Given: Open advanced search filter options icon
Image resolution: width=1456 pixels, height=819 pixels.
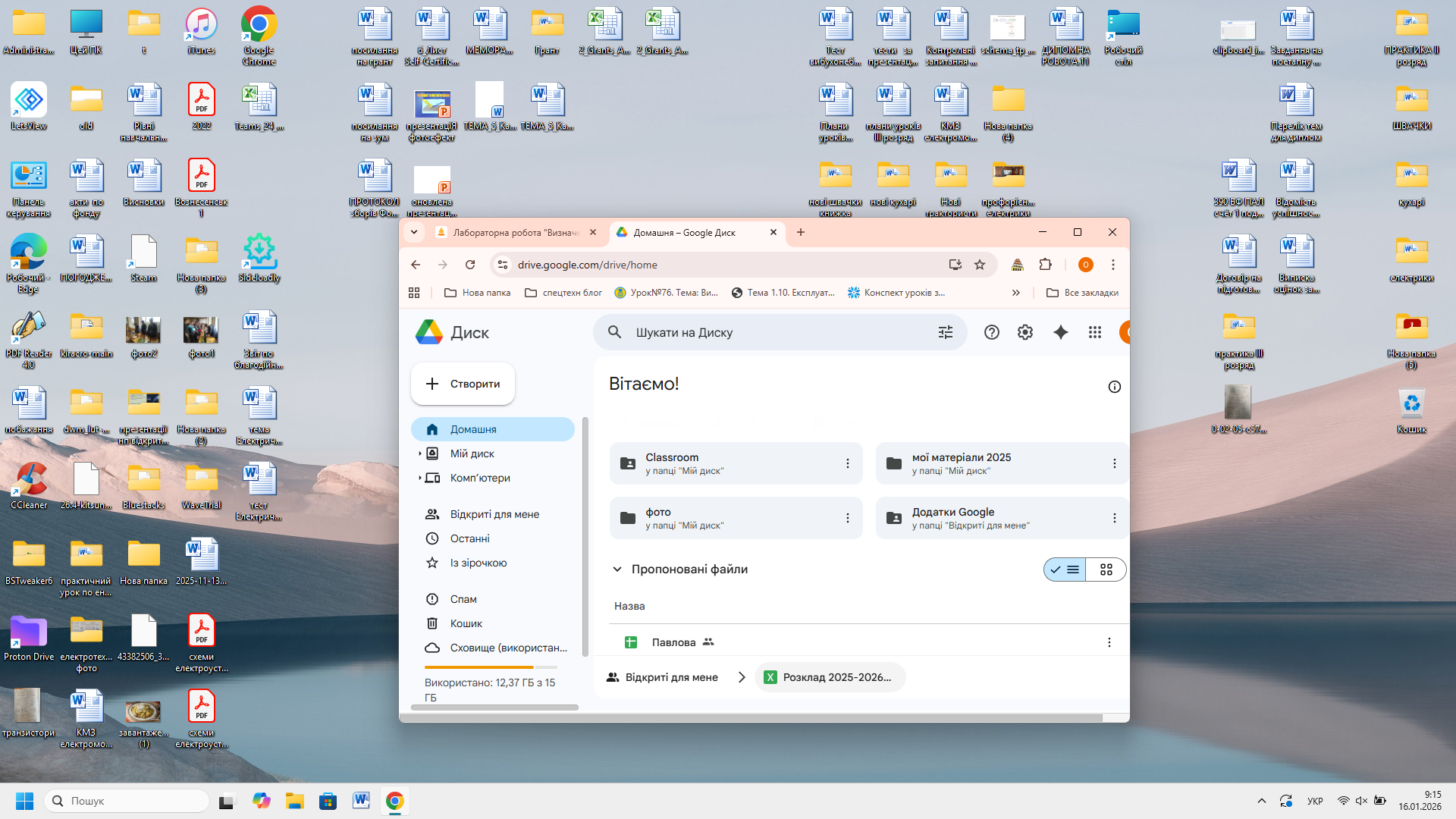Looking at the screenshot, I should [945, 332].
